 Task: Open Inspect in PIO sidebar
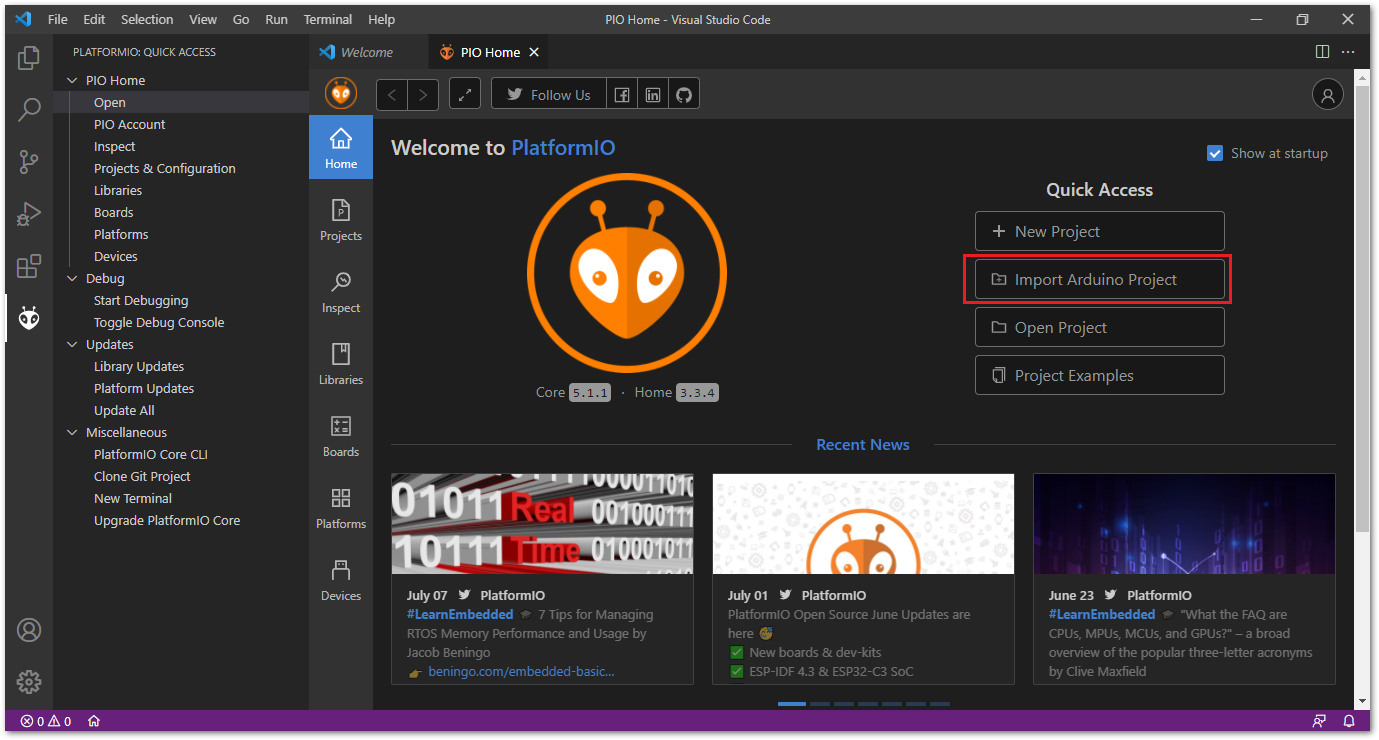(341, 292)
